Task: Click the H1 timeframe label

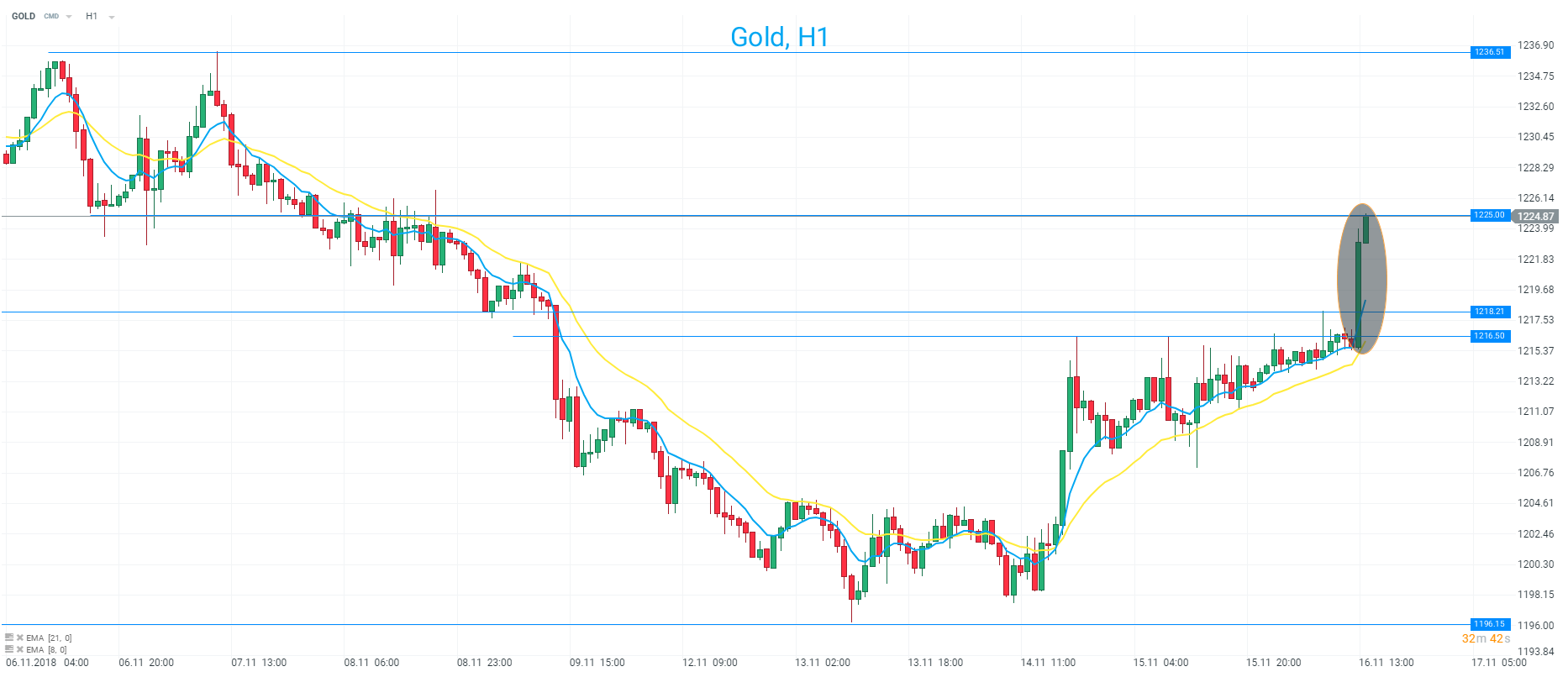Action: pos(92,16)
